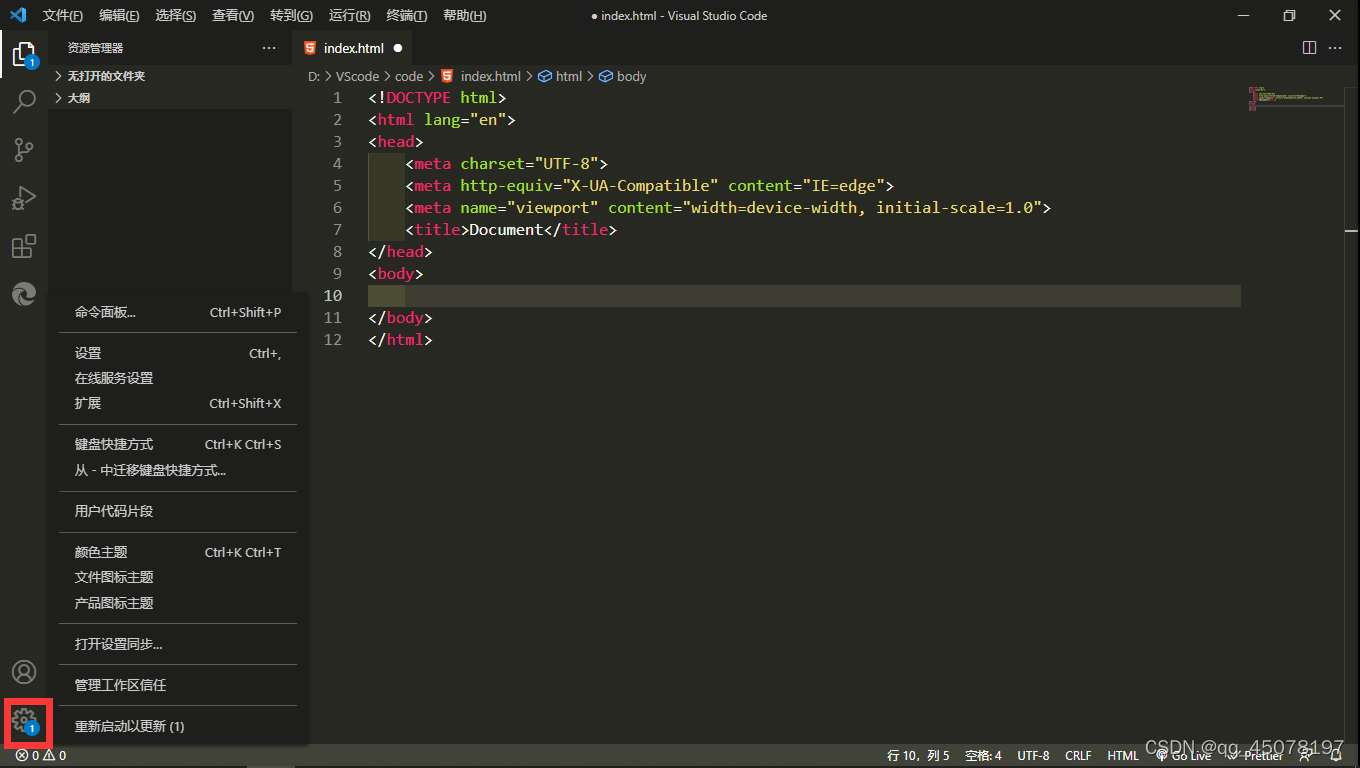
Task: Open the 转到(G) menu
Action: [x=291, y=15]
